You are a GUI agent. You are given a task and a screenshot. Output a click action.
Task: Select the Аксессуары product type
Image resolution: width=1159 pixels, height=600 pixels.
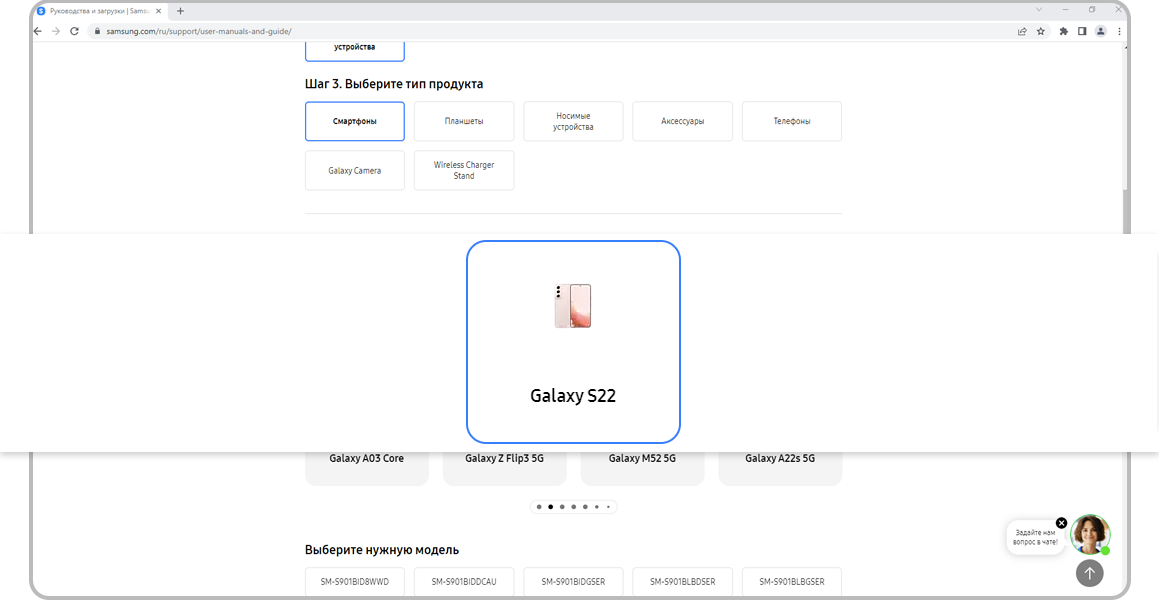(x=682, y=121)
